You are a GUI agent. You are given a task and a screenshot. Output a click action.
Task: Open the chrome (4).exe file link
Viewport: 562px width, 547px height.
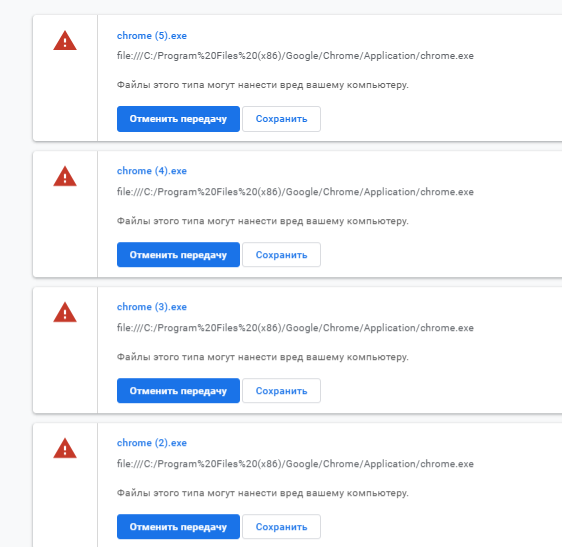152,171
